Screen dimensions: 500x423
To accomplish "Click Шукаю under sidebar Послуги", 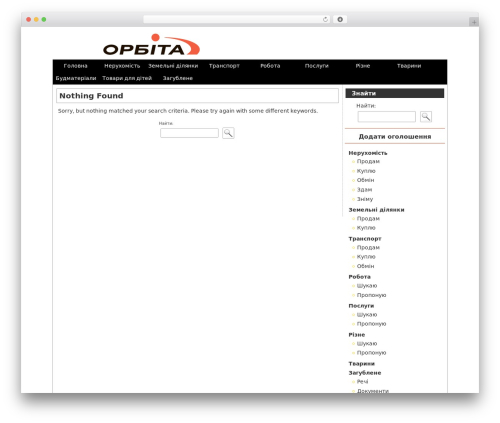I will click(367, 315).
